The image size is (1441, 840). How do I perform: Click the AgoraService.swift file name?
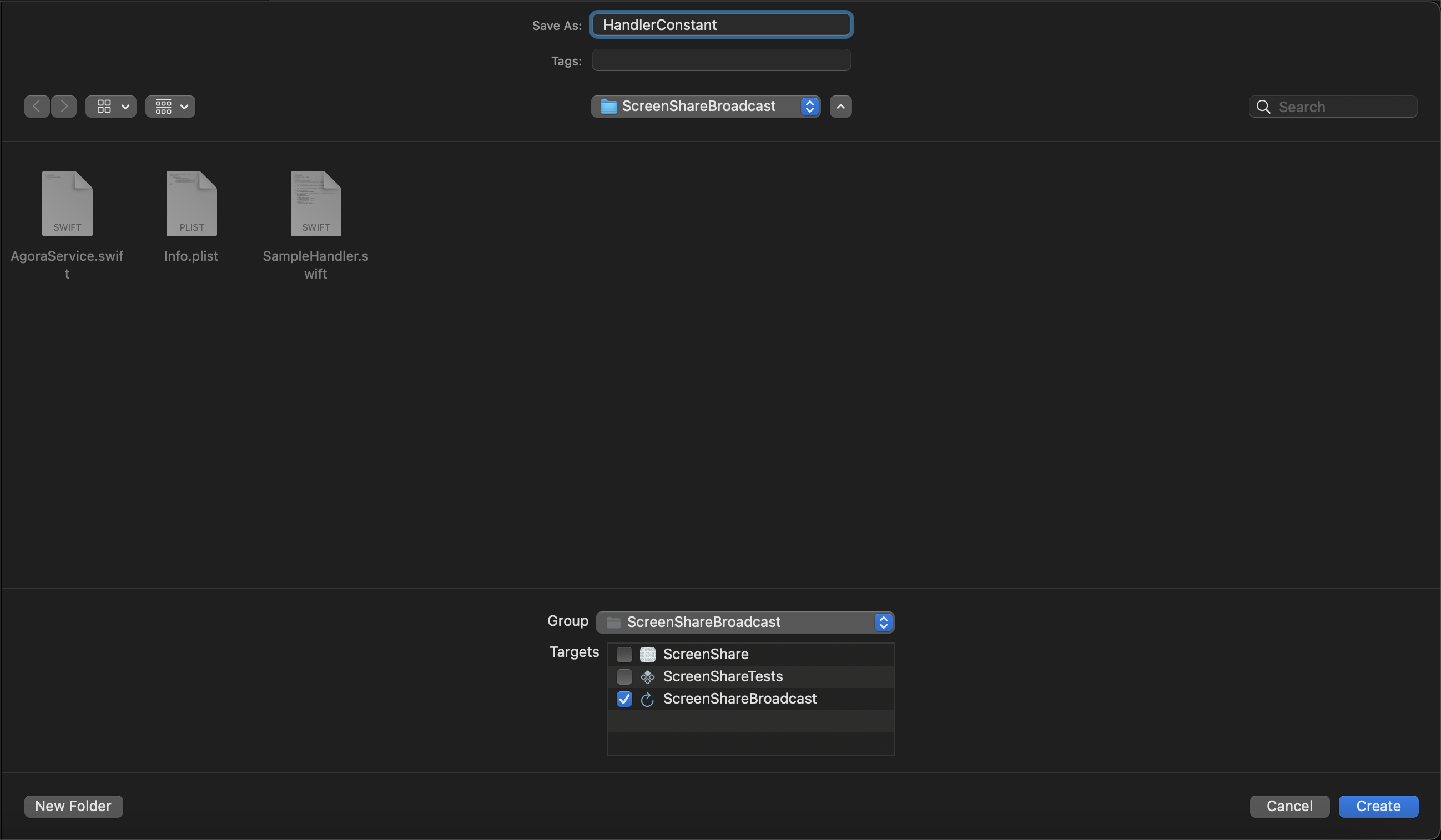(67, 265)
